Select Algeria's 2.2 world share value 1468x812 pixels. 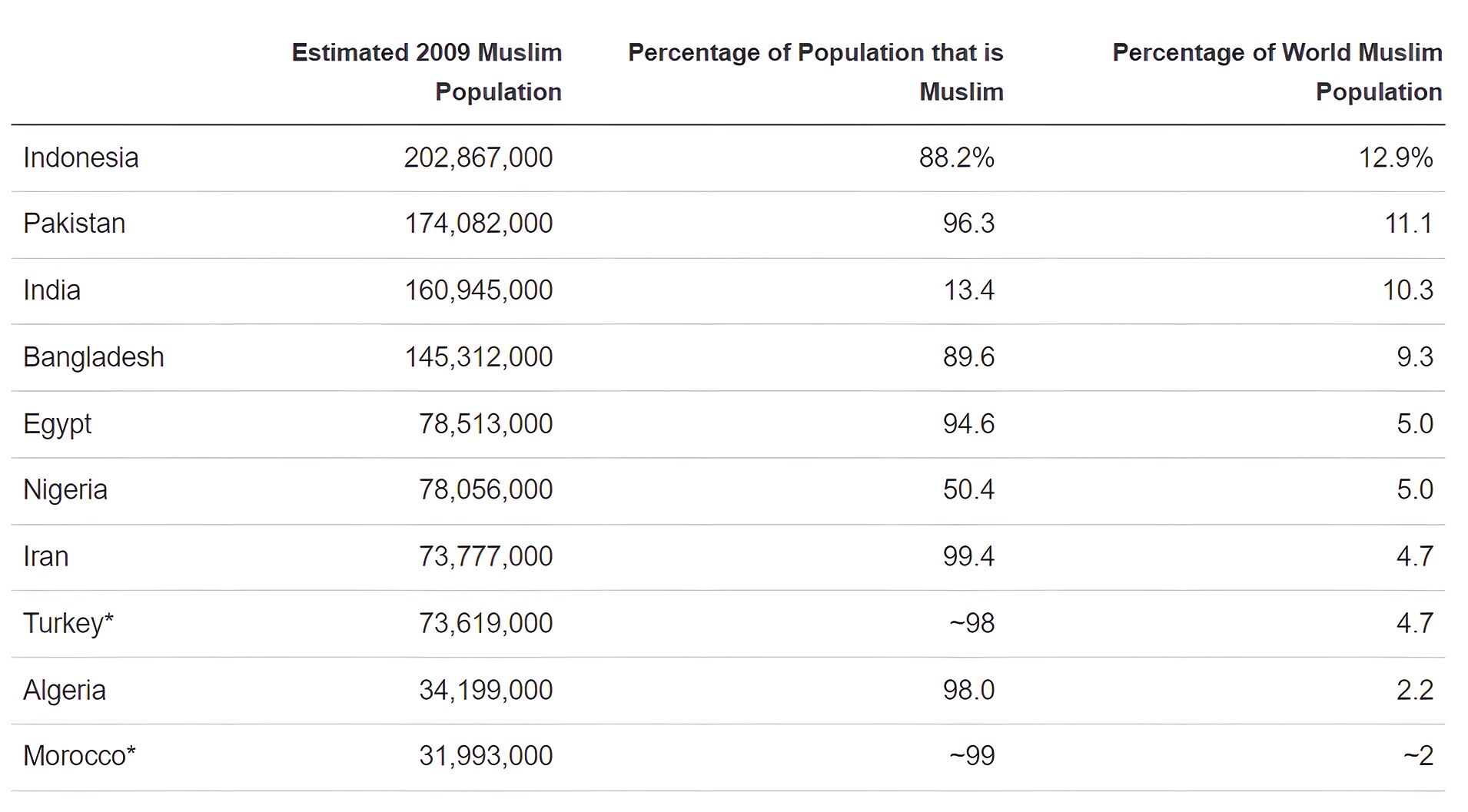[1415, 690]
